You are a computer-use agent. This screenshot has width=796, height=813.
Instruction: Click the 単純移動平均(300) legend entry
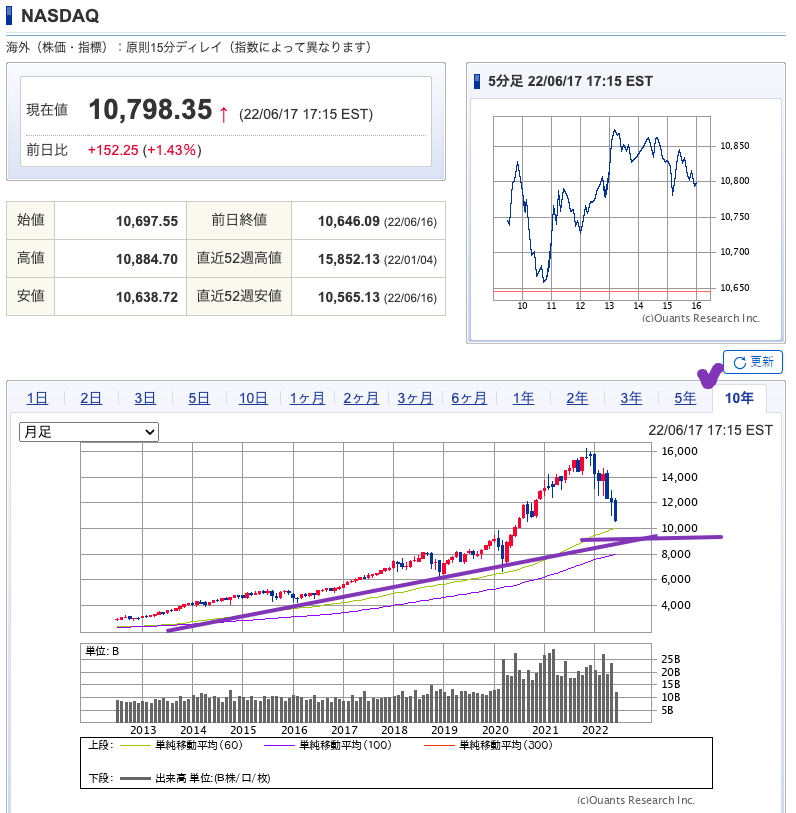488,746
